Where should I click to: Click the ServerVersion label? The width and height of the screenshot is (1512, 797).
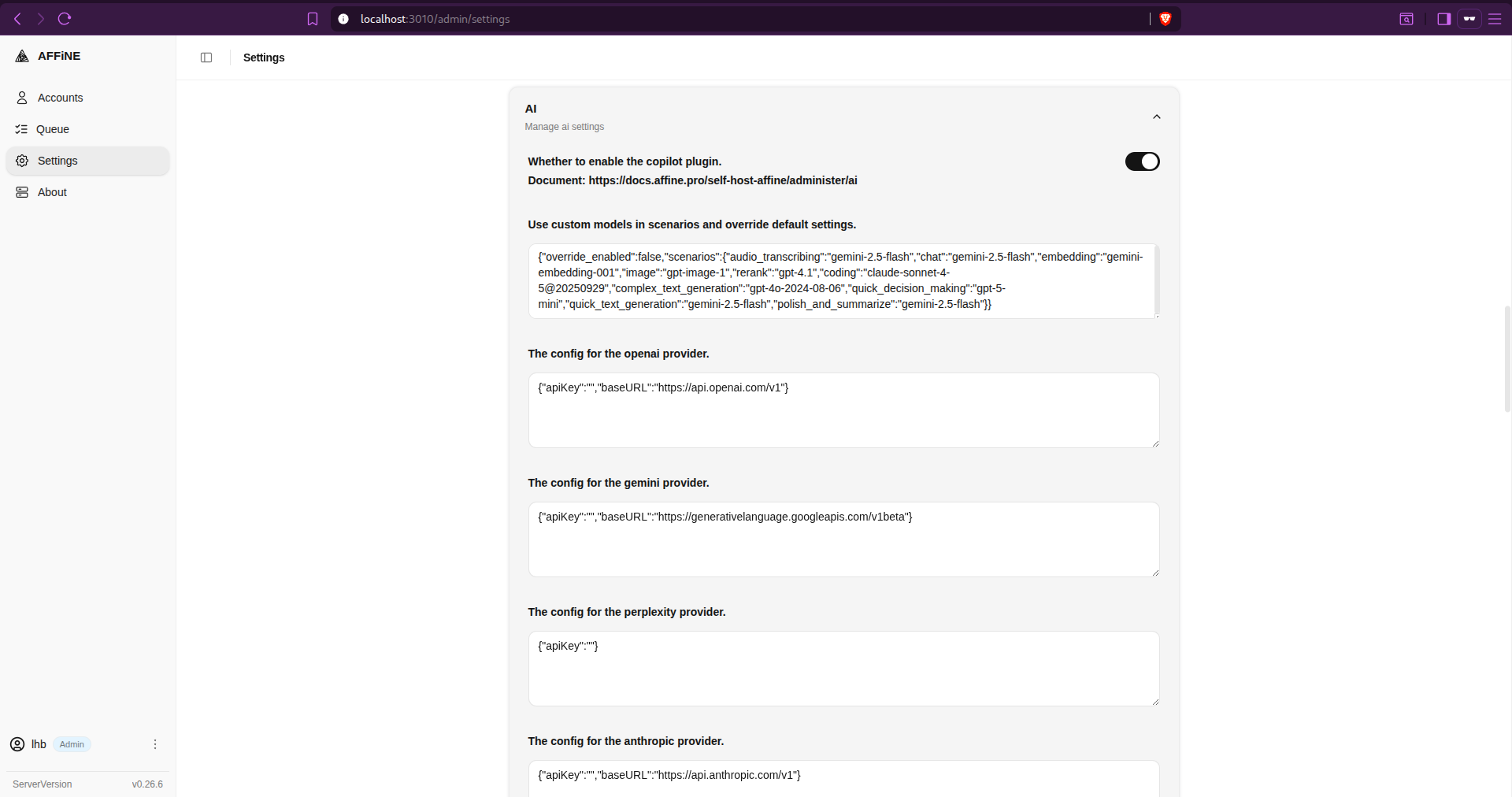pyautogui.click(x=43, y=784)
